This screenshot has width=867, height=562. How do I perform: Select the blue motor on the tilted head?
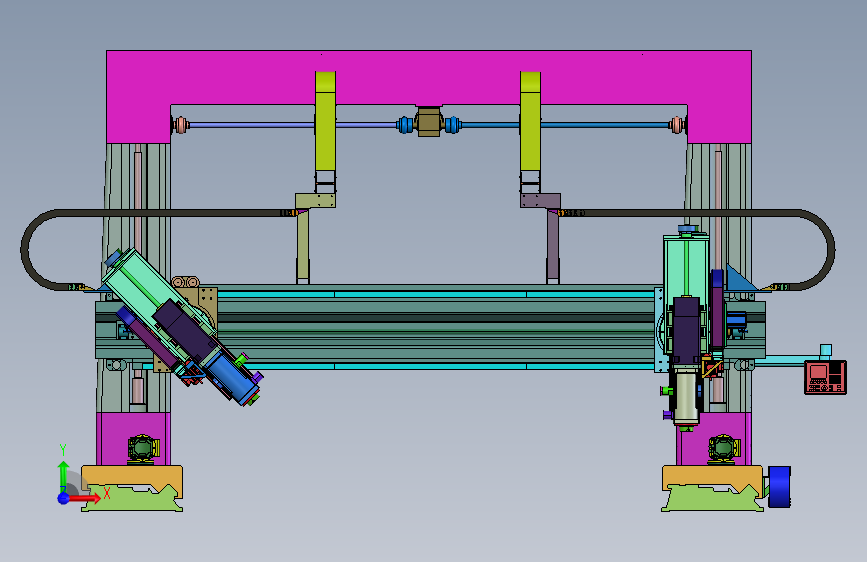point(235,377)
